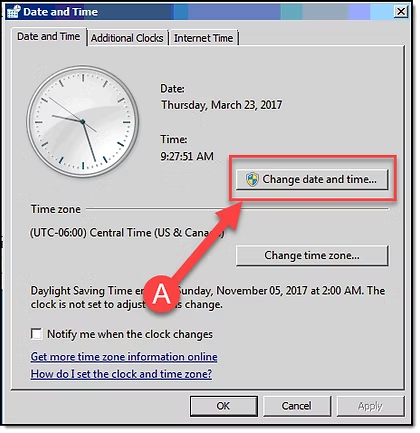The height and width of the screenshot is (433, 420).
Task: Open the Internet Time tab
Action: coord(203,38)
